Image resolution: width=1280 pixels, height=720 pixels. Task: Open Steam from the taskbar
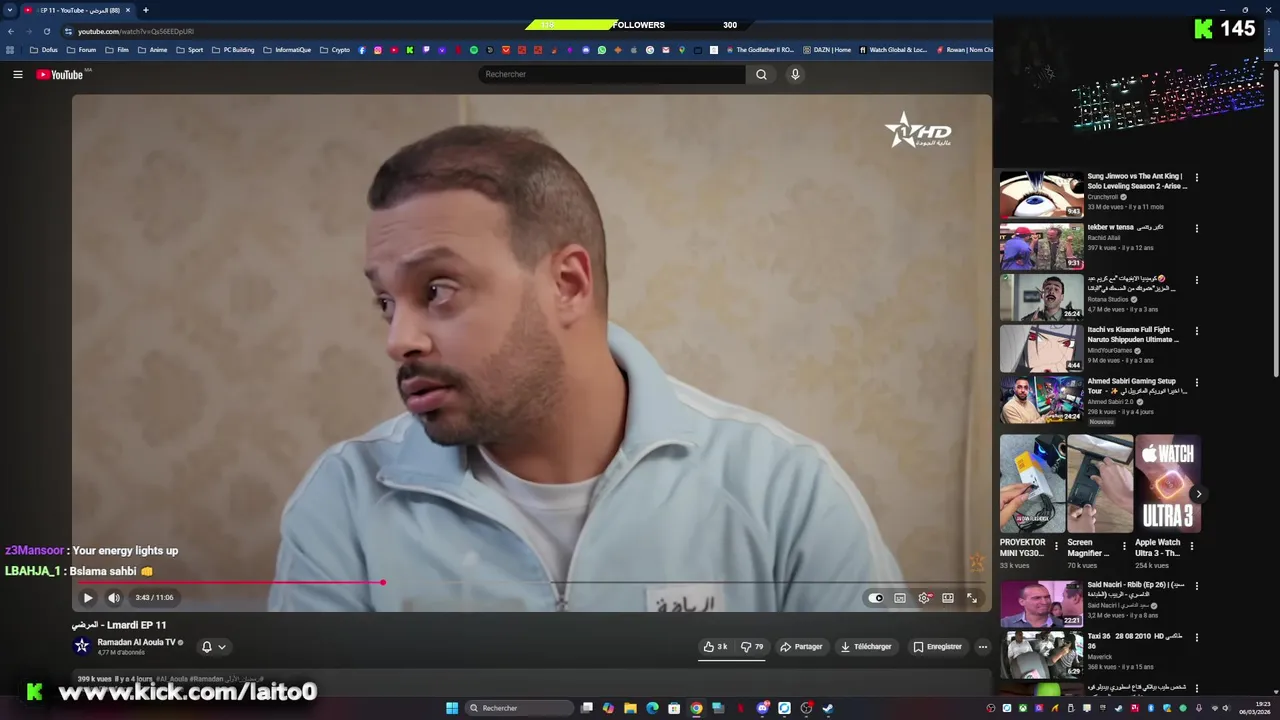pyautogui.click(x=828, y=708)
